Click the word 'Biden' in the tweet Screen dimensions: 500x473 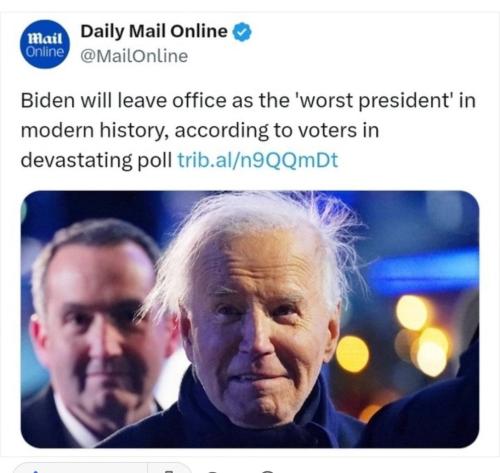point(48,100)
